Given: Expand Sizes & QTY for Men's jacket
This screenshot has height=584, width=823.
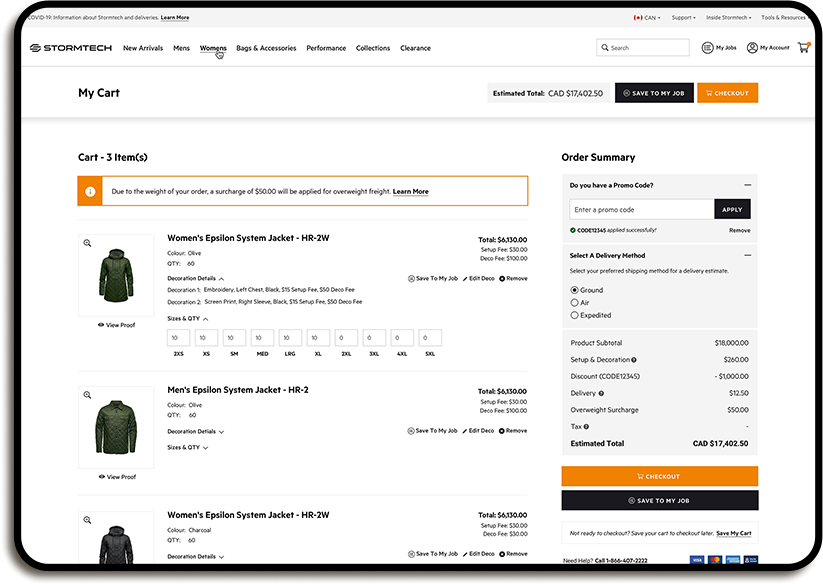Looking at the screenshot, I should pos(188,448).
